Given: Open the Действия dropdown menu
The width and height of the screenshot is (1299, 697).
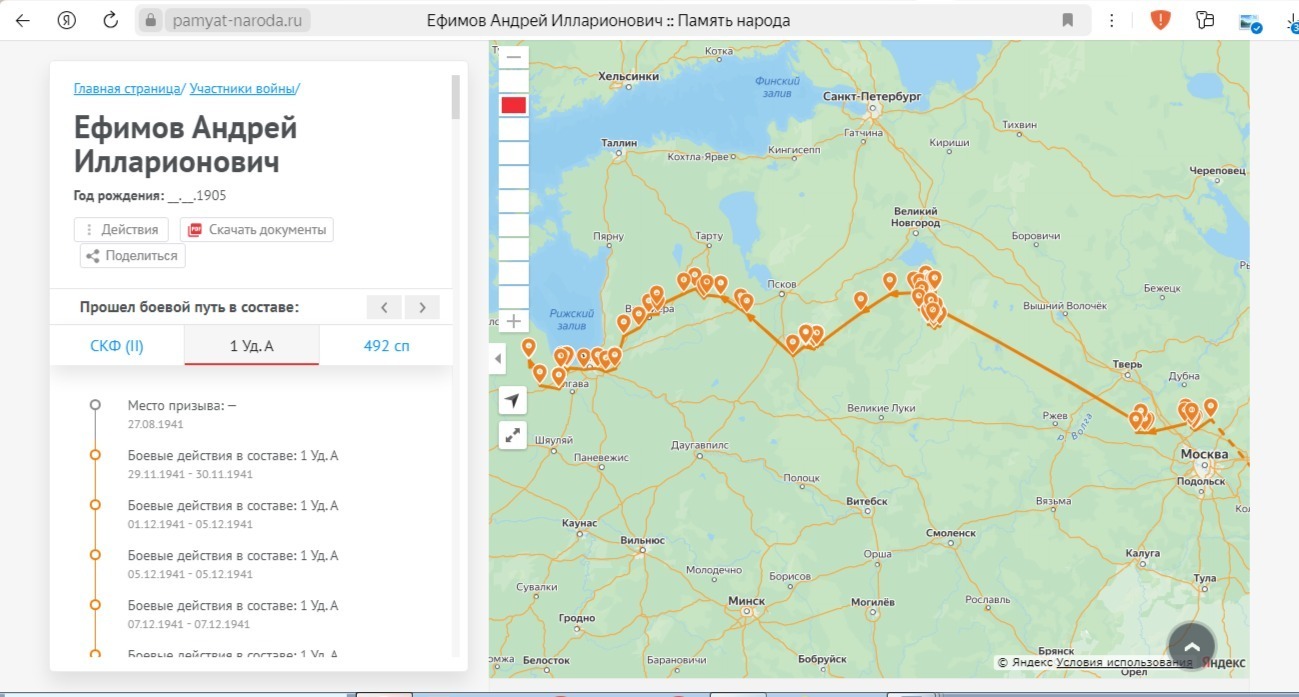Looking at the screenshot, I should (x=122, y=229).
